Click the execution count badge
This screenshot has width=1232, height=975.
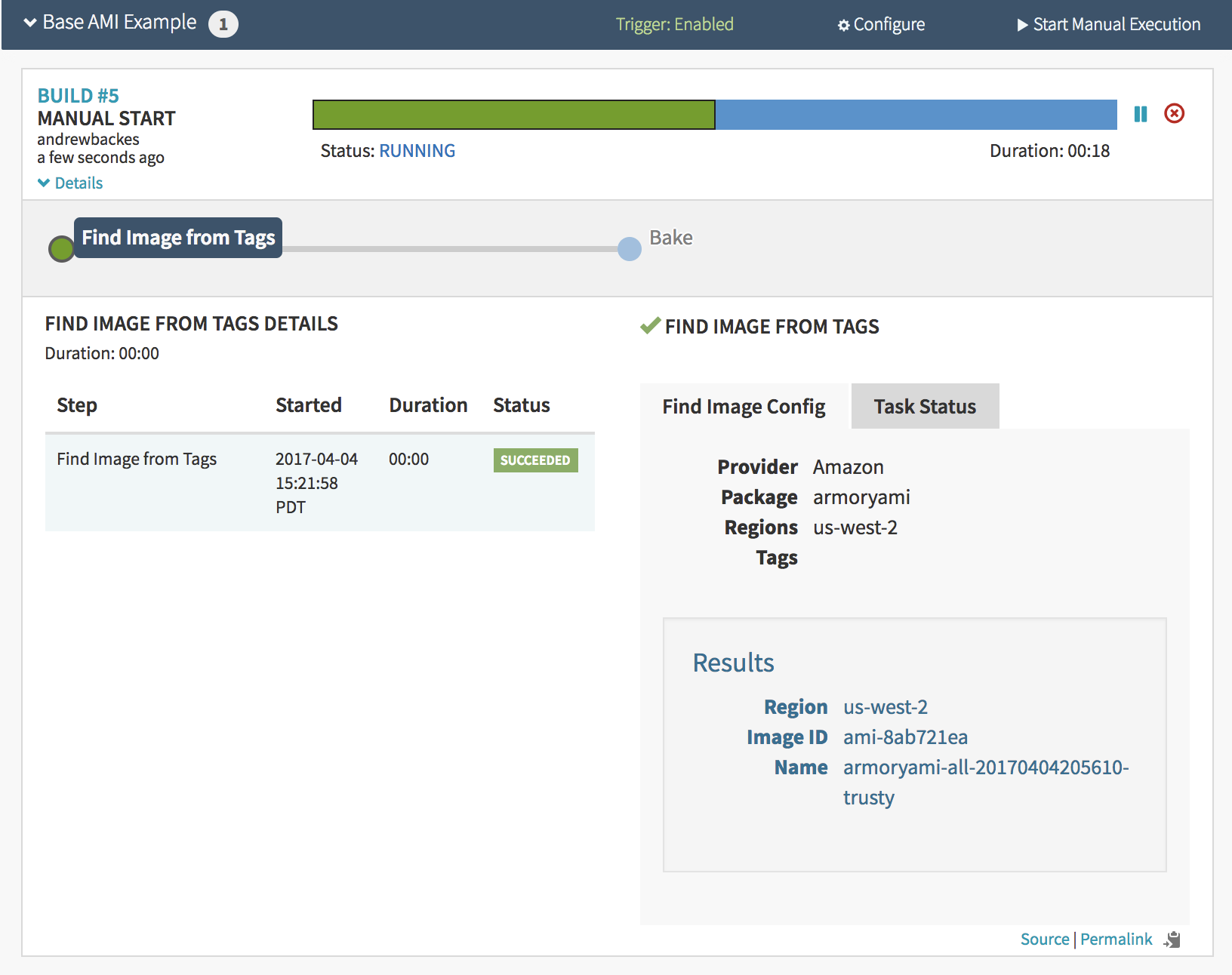click(223, 24)
